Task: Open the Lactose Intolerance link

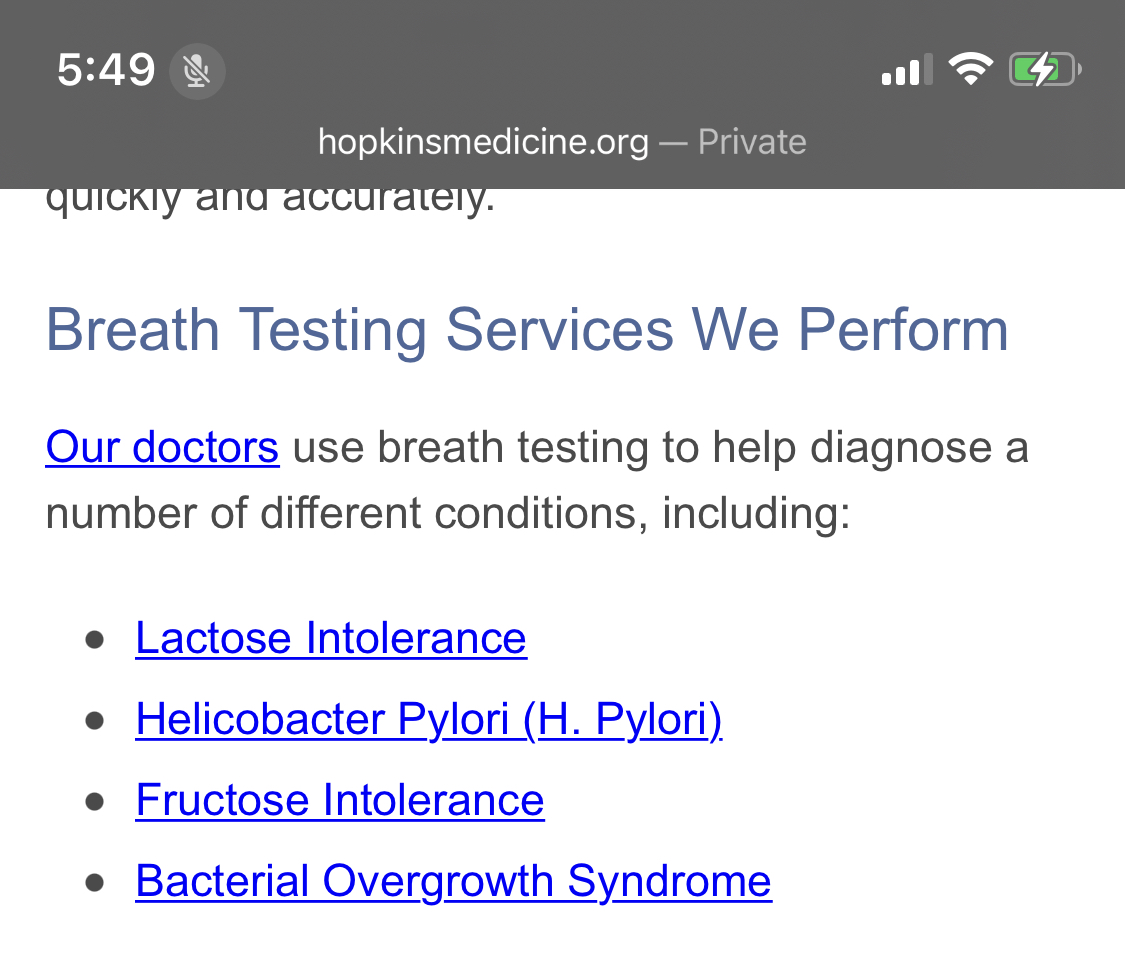Action: pos(331,638)
